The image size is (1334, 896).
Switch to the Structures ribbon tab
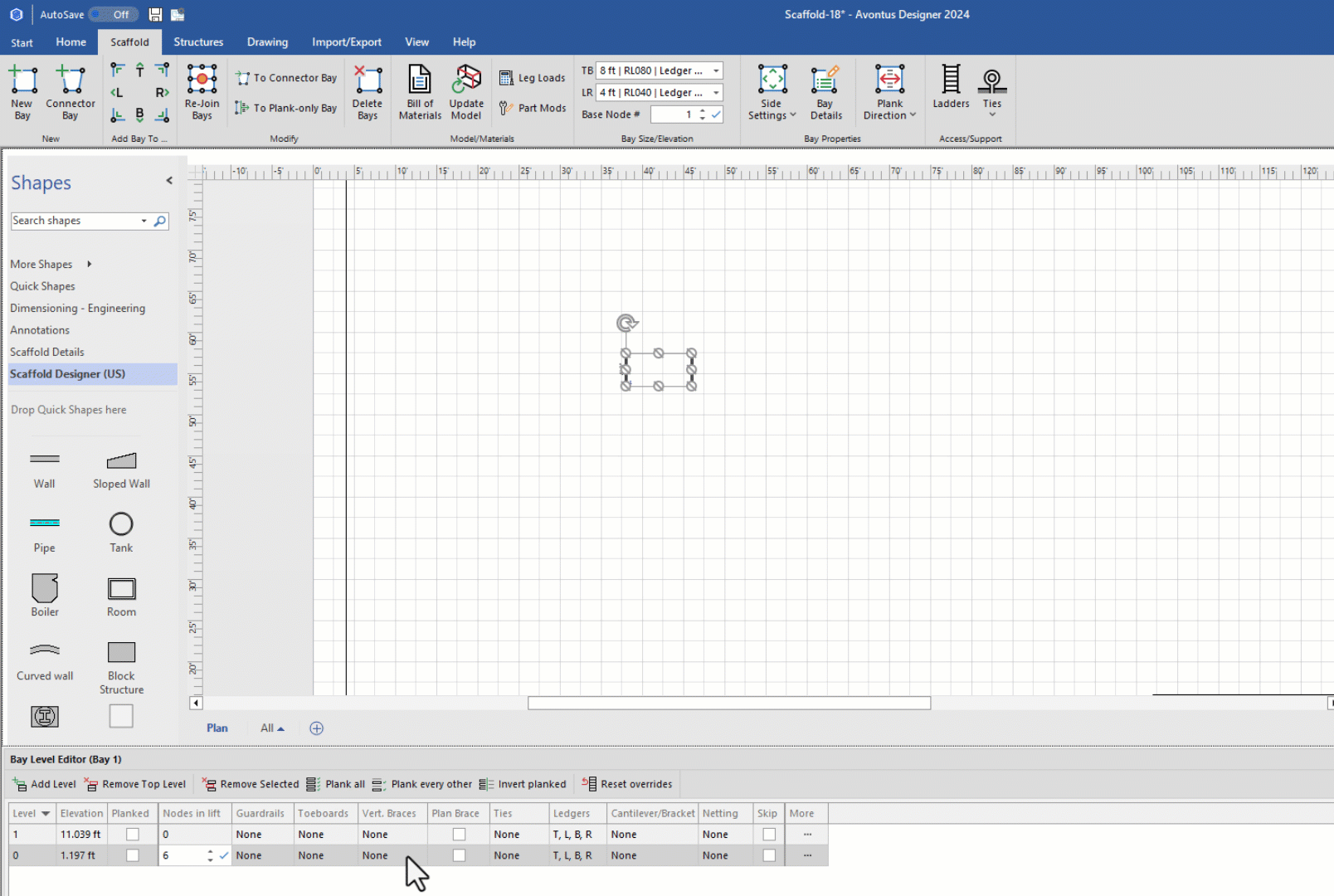[198, 42]
